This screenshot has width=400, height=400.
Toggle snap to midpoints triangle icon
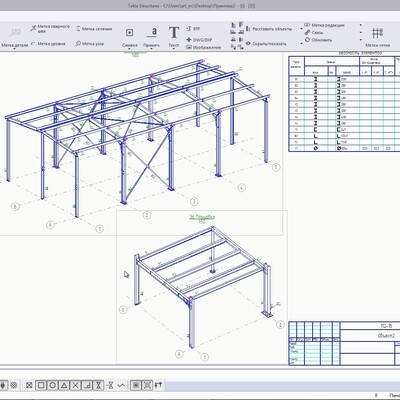pyautogui.click(x=64, y=385)
